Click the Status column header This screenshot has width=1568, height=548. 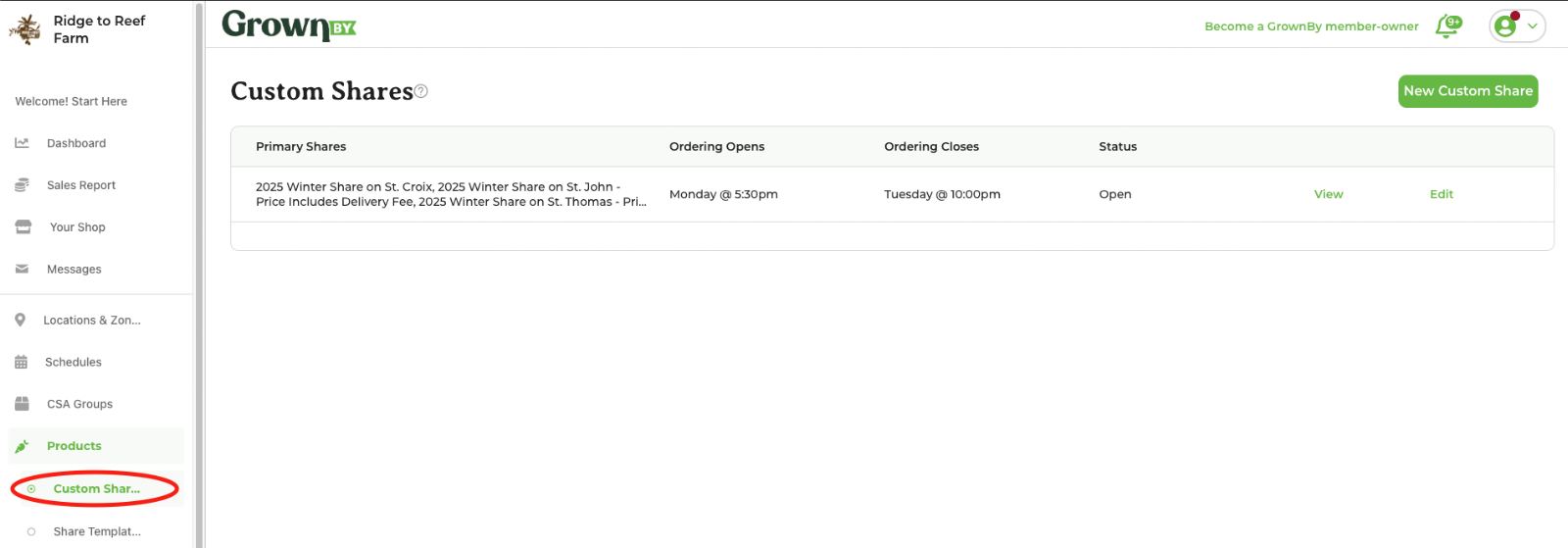[x=1117, y=147]
